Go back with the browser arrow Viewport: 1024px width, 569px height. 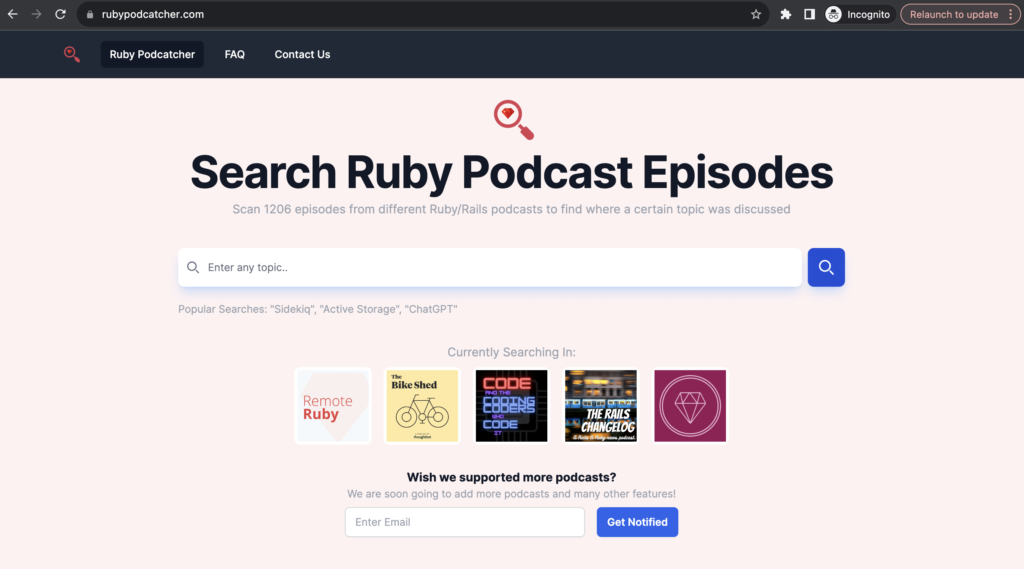(x=13, y=15)
